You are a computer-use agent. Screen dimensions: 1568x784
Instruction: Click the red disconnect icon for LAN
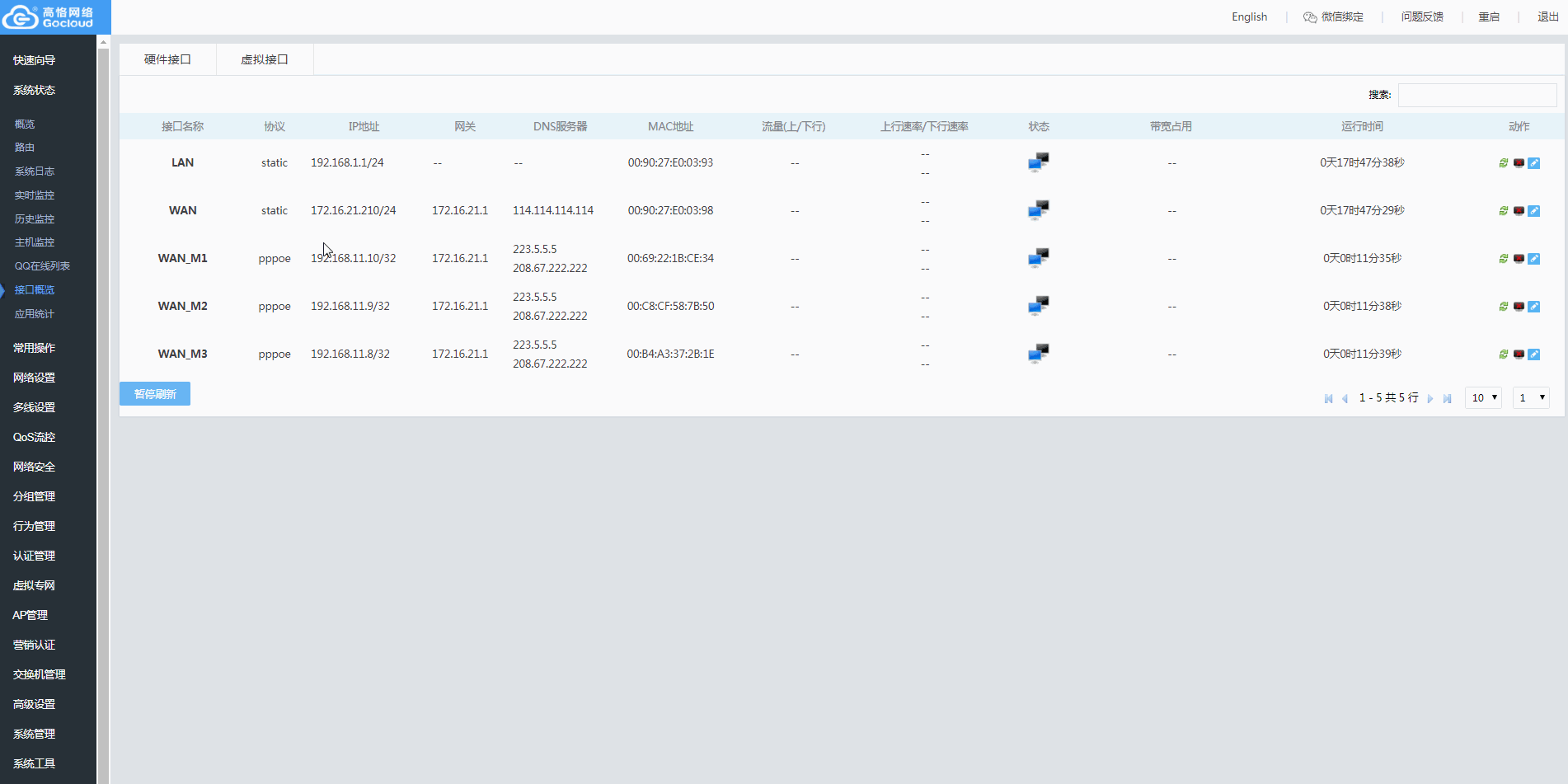pyautogui.click(x=1519, y=163)
